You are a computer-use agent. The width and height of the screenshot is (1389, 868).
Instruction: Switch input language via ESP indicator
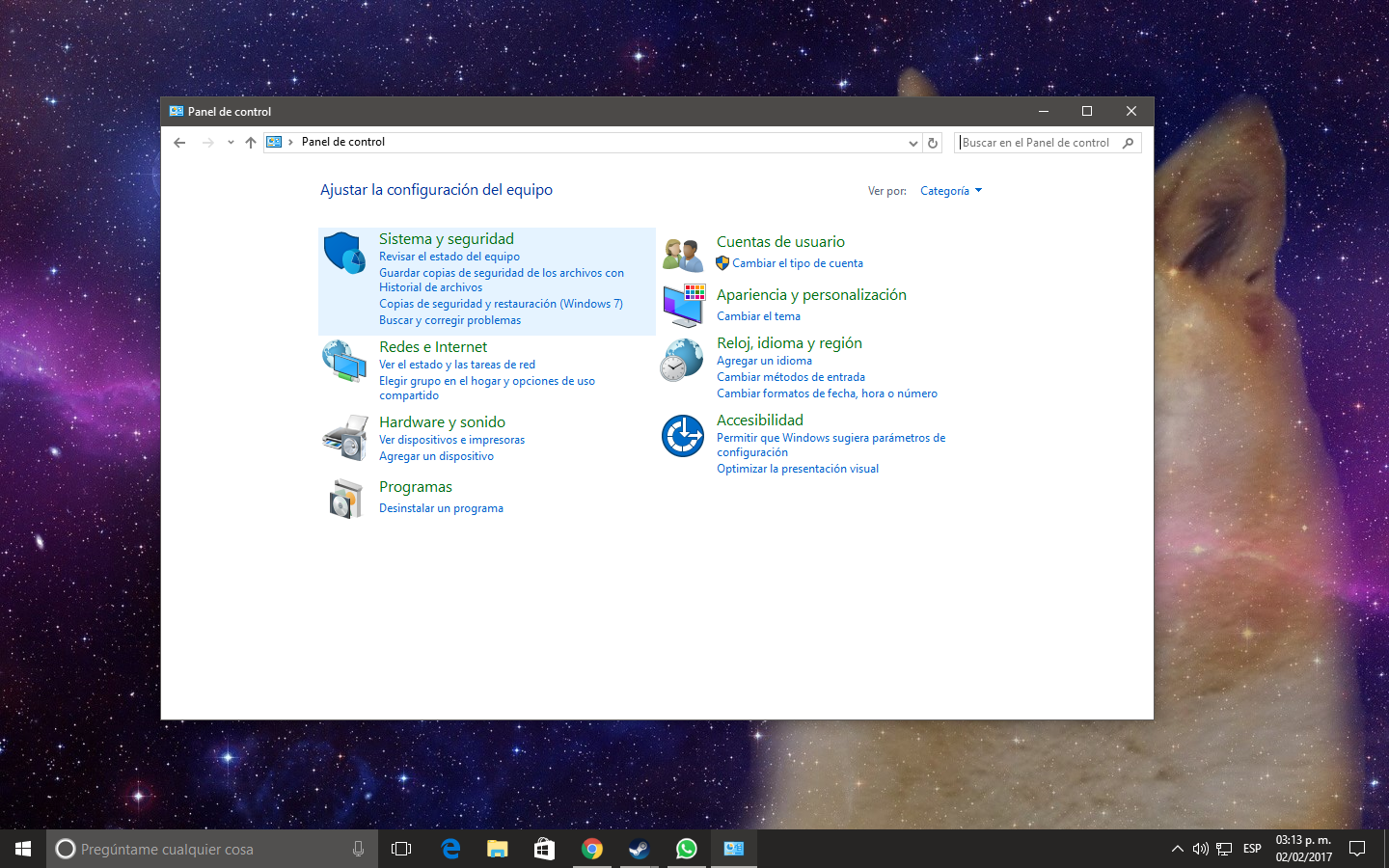coord(1252,849)
